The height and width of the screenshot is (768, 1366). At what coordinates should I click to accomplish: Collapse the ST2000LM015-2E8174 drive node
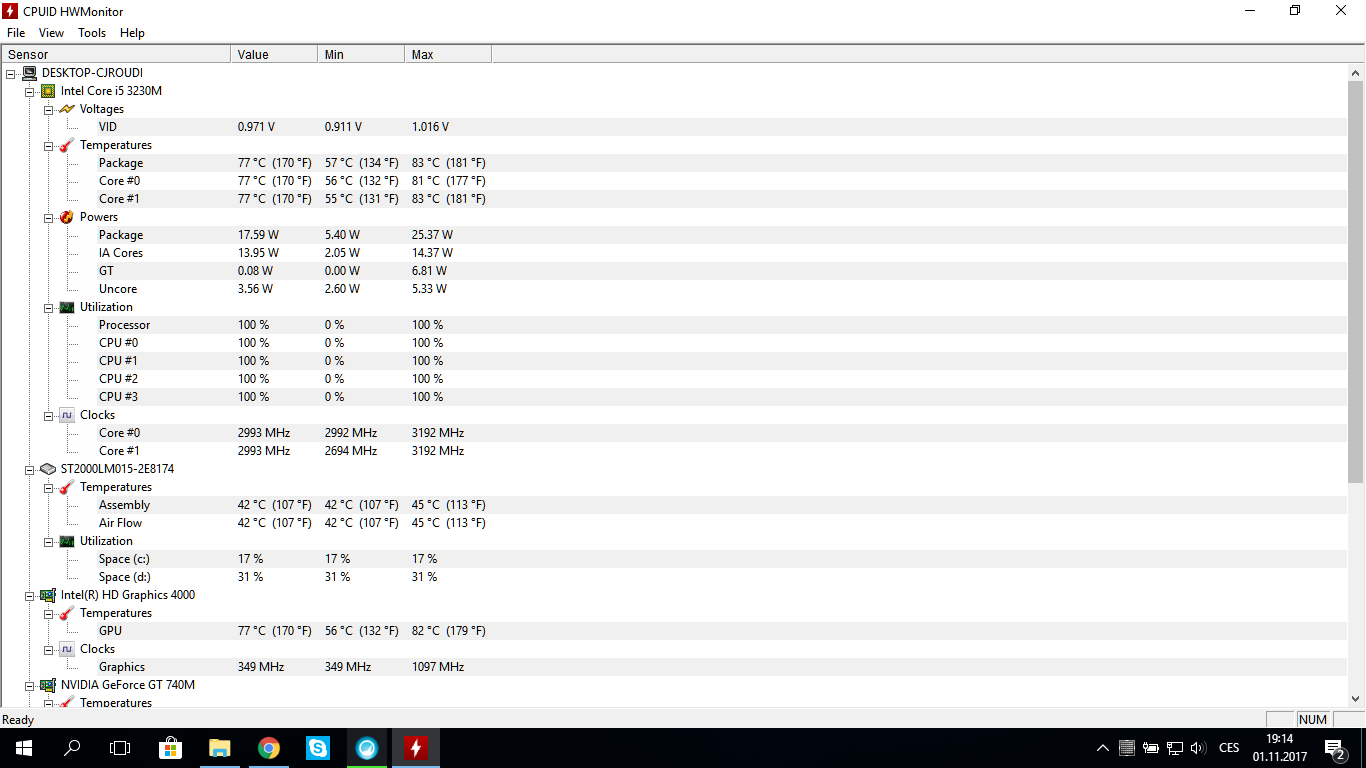30,469
